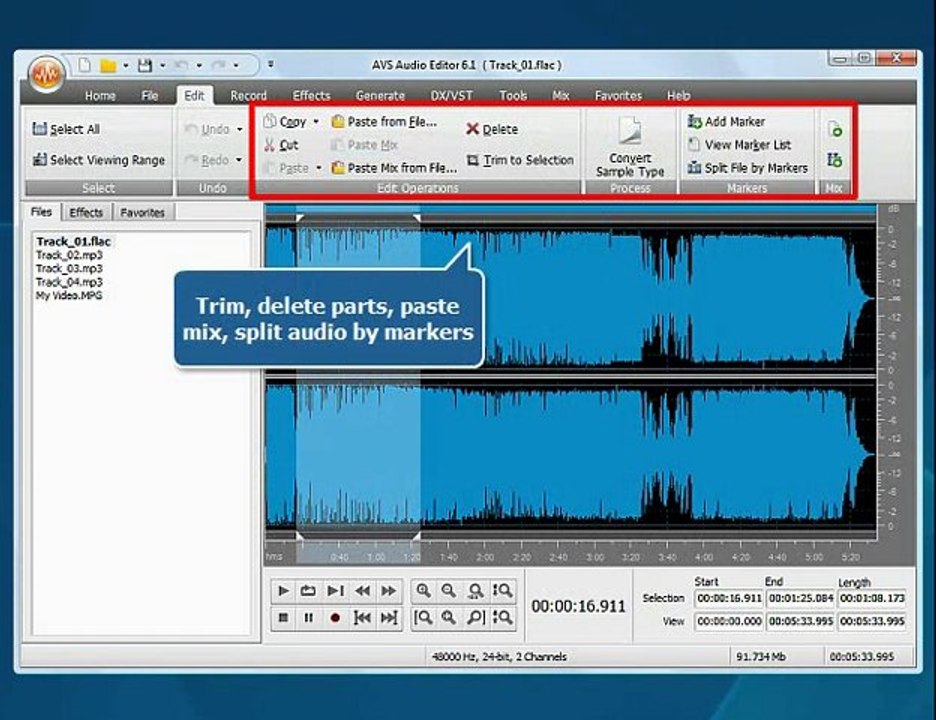Switch to the Favorites panel tab
The height and width of the screenshot is (720, 936).
142,213
